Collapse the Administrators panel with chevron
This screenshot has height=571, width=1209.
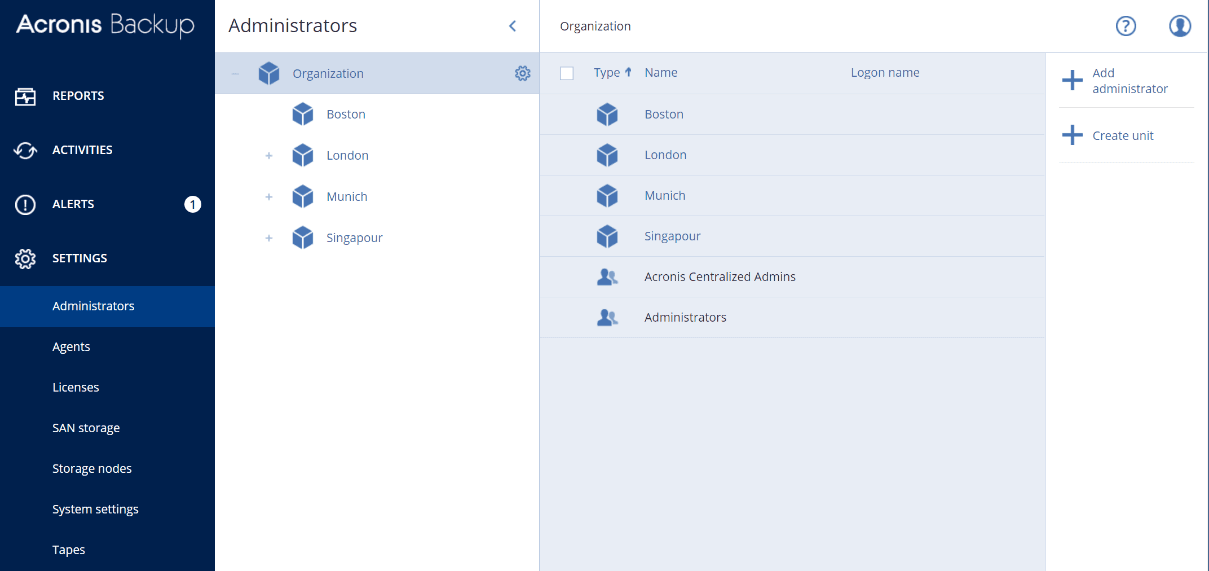[512, 26]
